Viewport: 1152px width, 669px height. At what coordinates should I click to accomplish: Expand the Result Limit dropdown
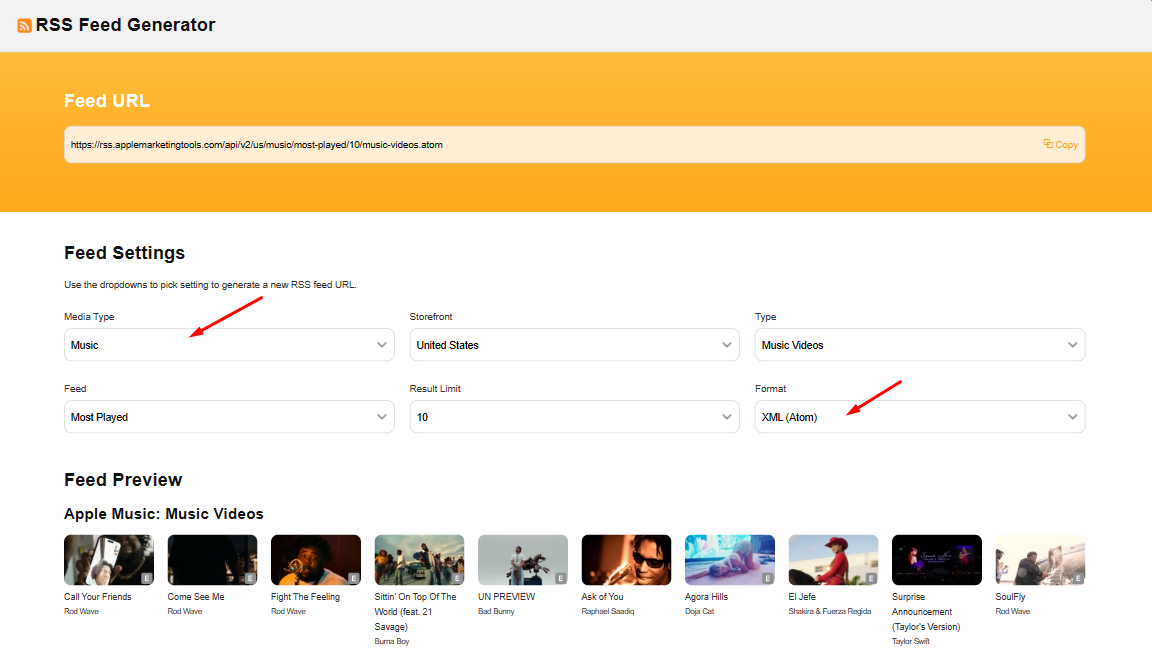tap(573, 416)
